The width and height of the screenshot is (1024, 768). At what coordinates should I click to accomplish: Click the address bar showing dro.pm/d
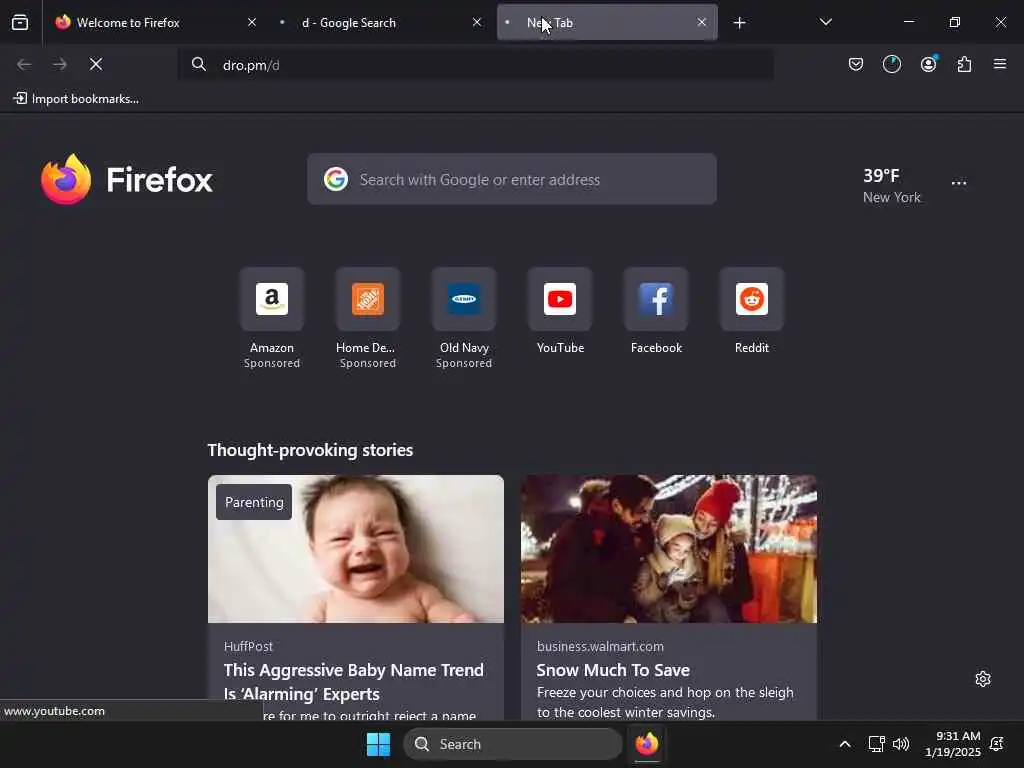click(x=477, y=65)
